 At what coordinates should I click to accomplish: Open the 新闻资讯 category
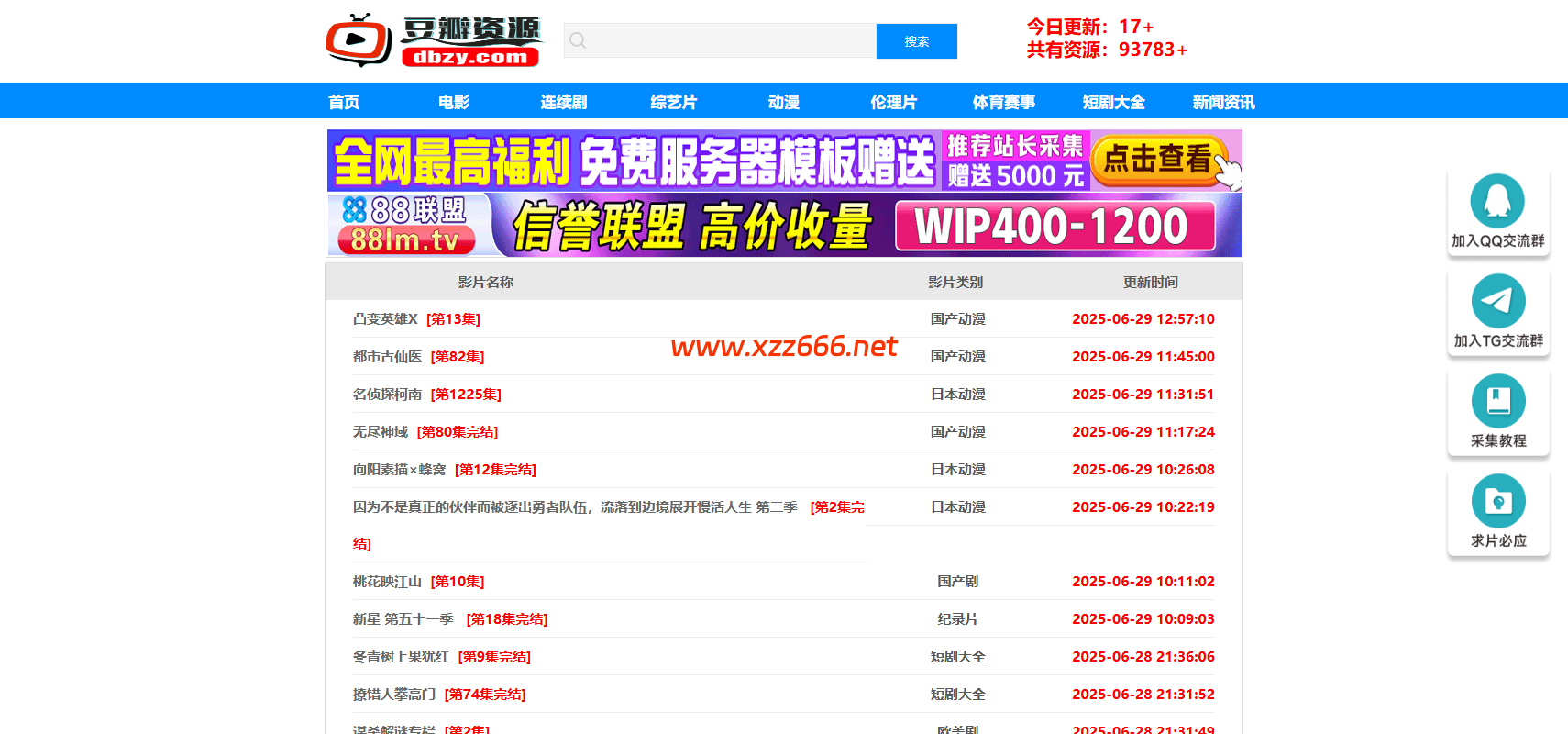1224,102
